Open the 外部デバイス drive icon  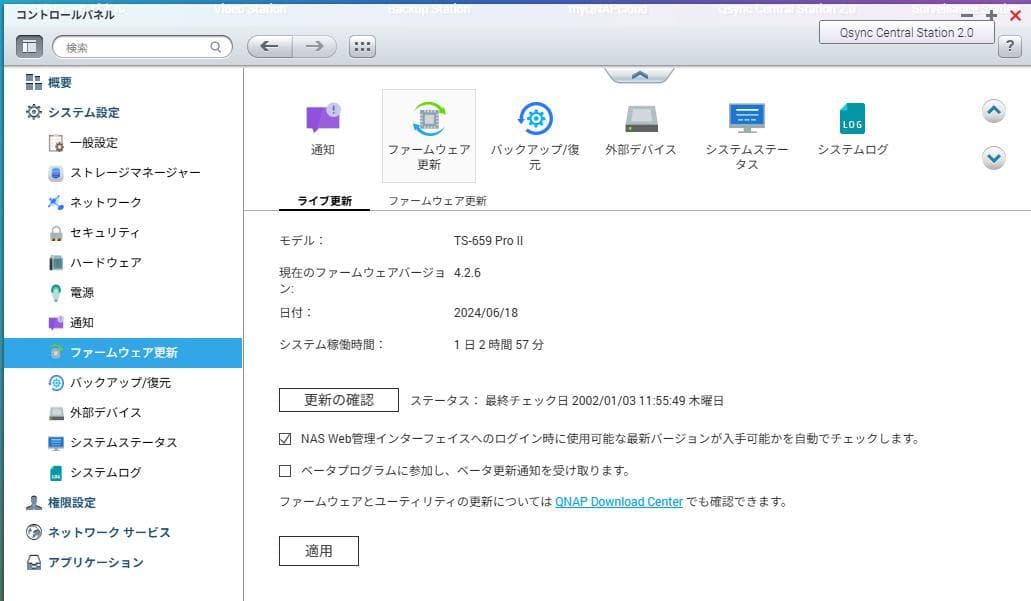point(641,119)
